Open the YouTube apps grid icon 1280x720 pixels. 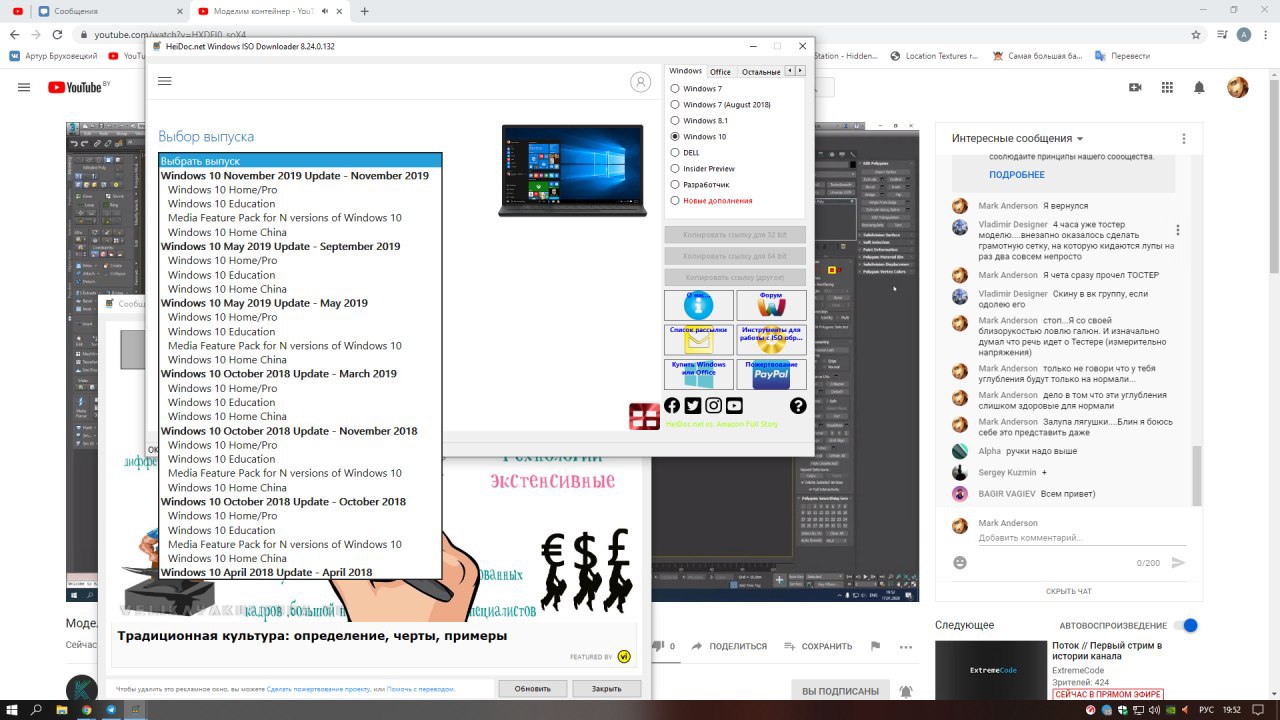(1167, 88)
